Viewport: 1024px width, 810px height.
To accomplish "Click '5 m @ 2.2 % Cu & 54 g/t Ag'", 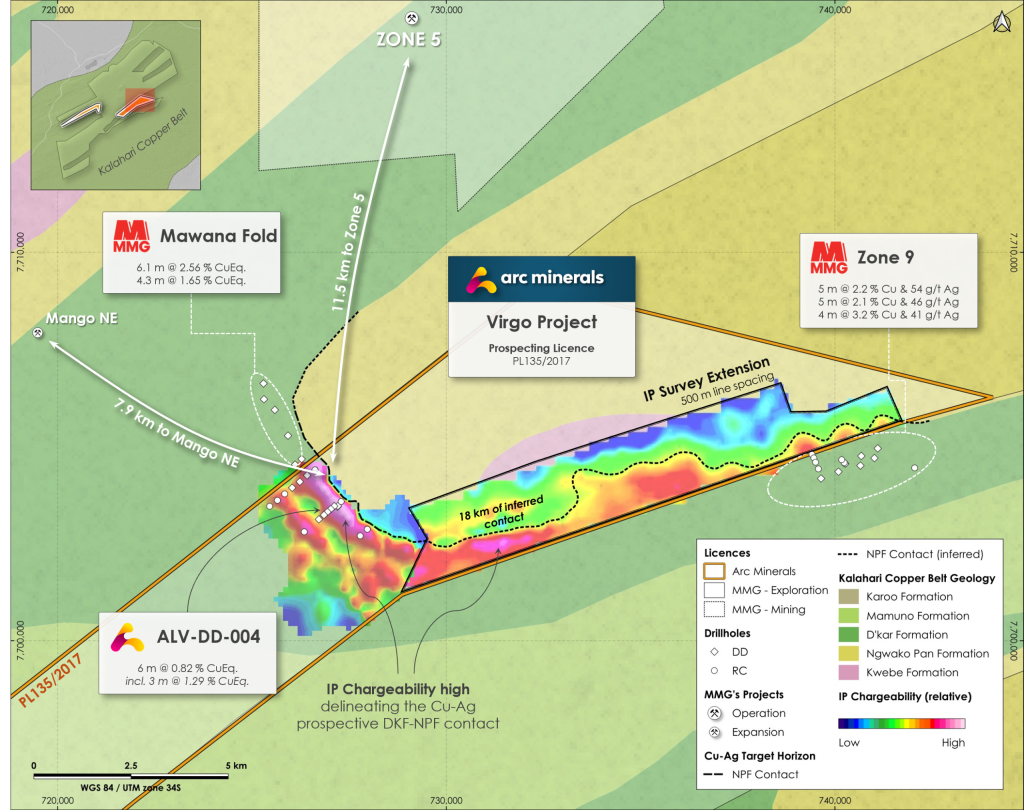I will pos(888,289).
